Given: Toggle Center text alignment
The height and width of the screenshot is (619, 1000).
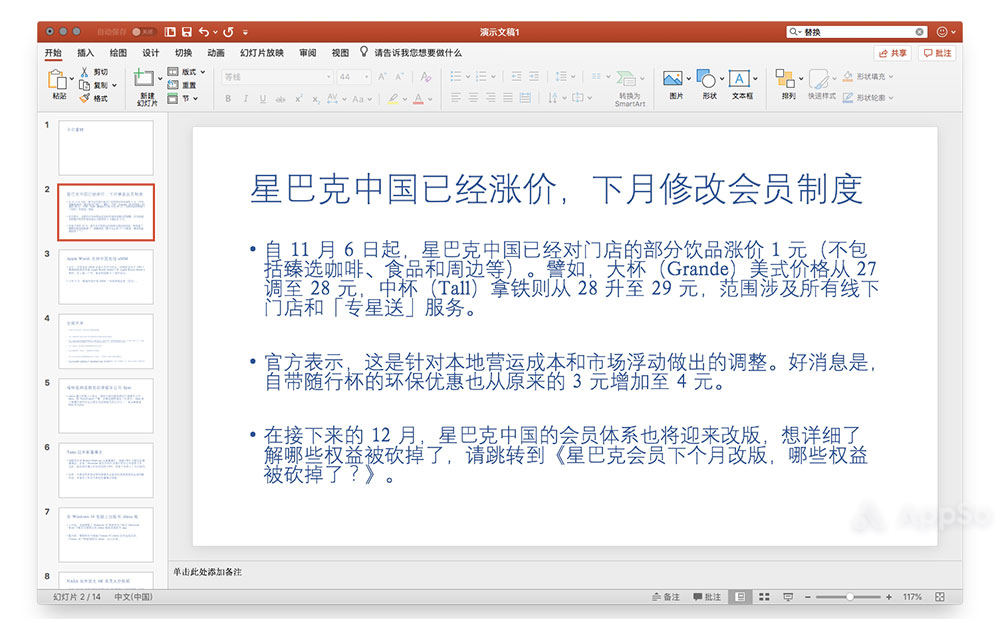Looking at the screenshot, I should point(473,98).
